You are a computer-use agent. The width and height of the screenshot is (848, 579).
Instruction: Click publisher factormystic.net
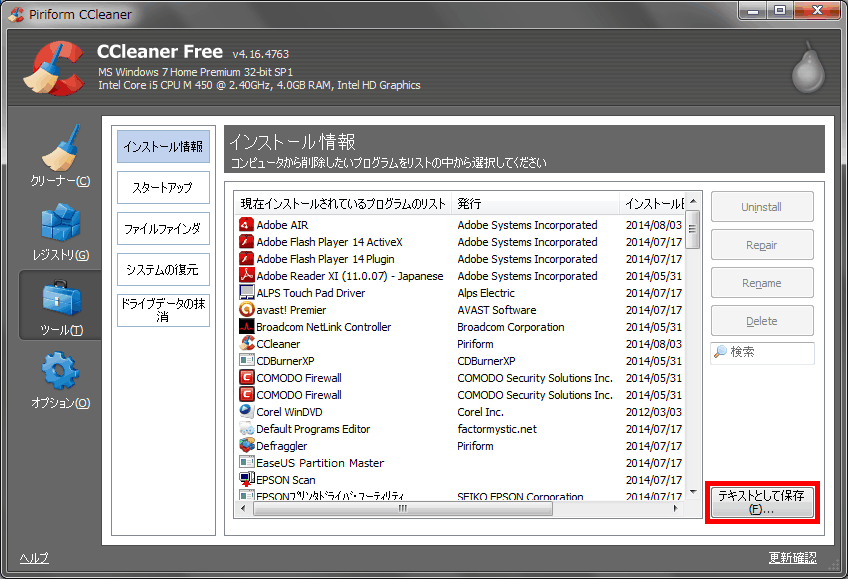(497, 429)
